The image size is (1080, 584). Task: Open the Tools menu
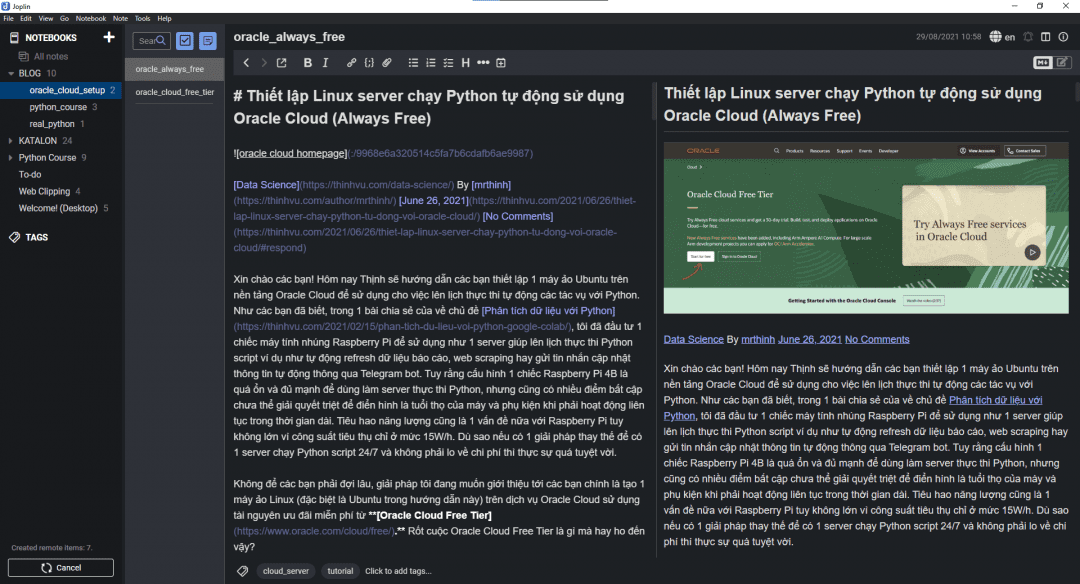(143, 18)
